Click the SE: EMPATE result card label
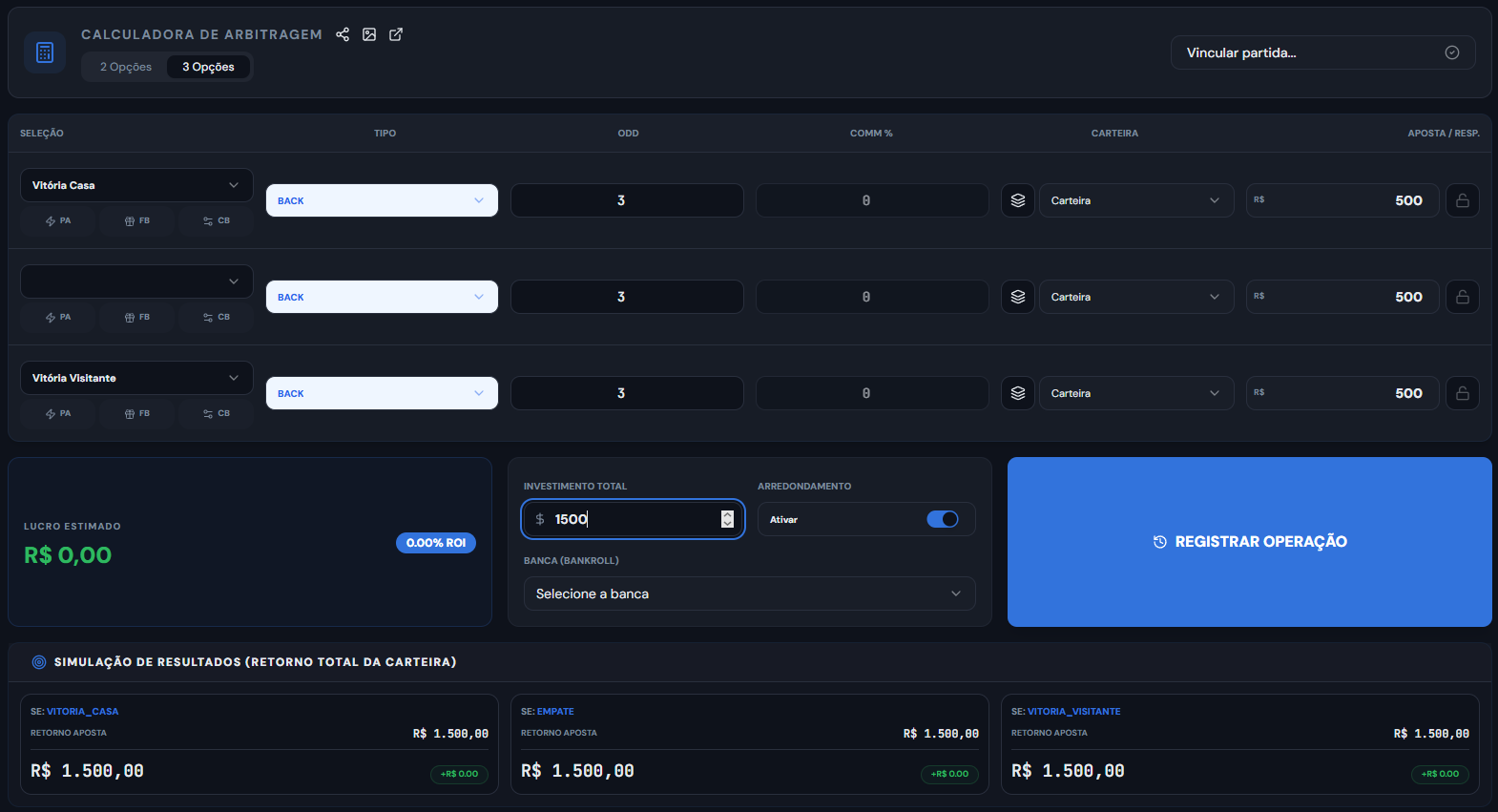Image resolution: width=1498 pixels, height=812 pixels. (x=548, y=712)
